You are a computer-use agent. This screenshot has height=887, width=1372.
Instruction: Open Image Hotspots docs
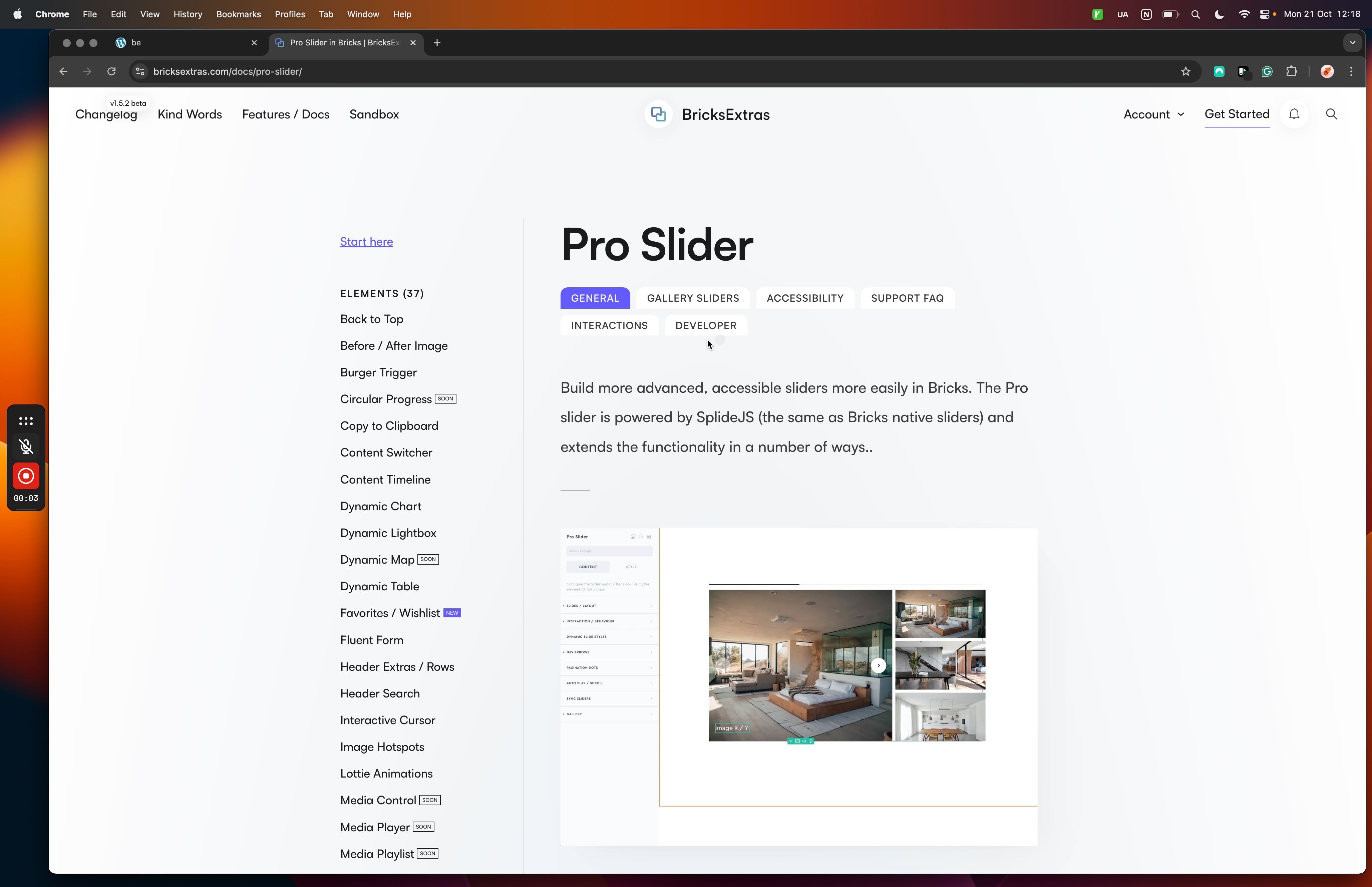(x=382, y=747)
